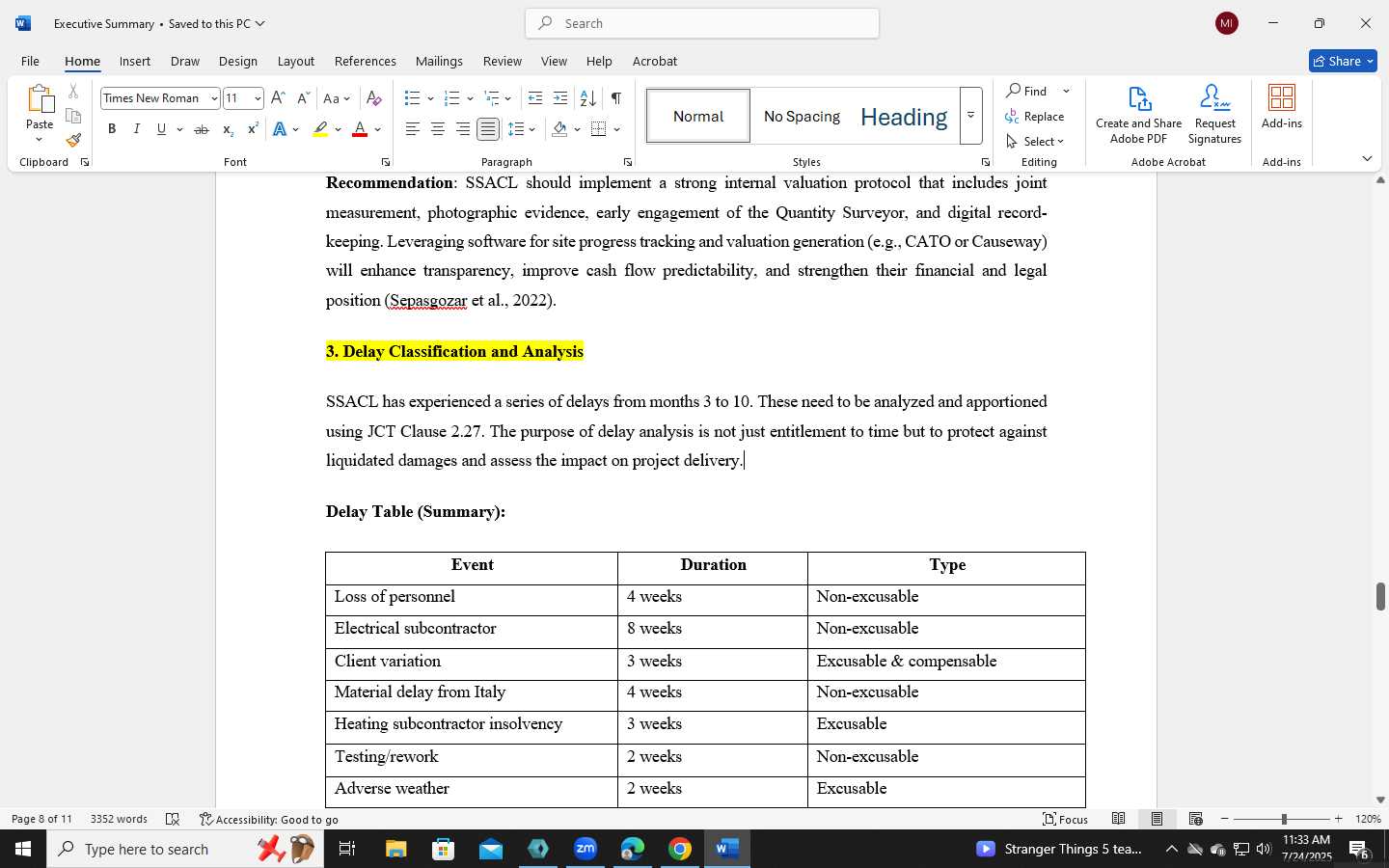The height and width of the screenshot is (868, 1389).
Task: Click the Format Painter brush icon
Action: [73, 140]
